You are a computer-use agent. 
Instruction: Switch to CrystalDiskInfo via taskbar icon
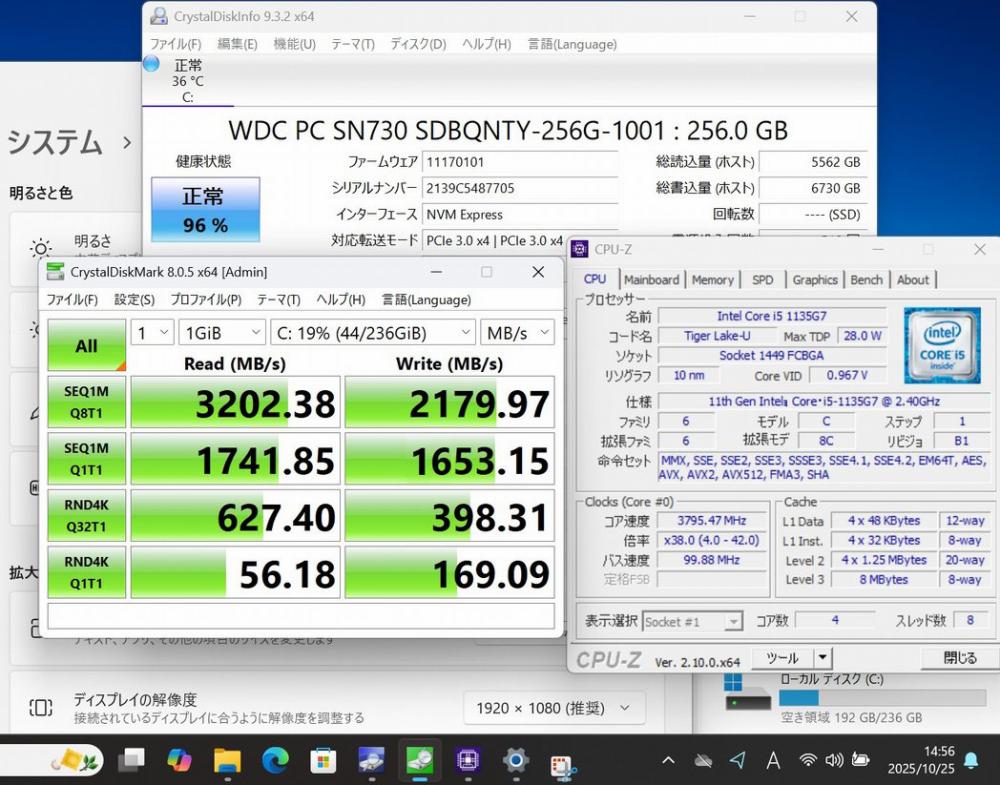coord(371,760)
